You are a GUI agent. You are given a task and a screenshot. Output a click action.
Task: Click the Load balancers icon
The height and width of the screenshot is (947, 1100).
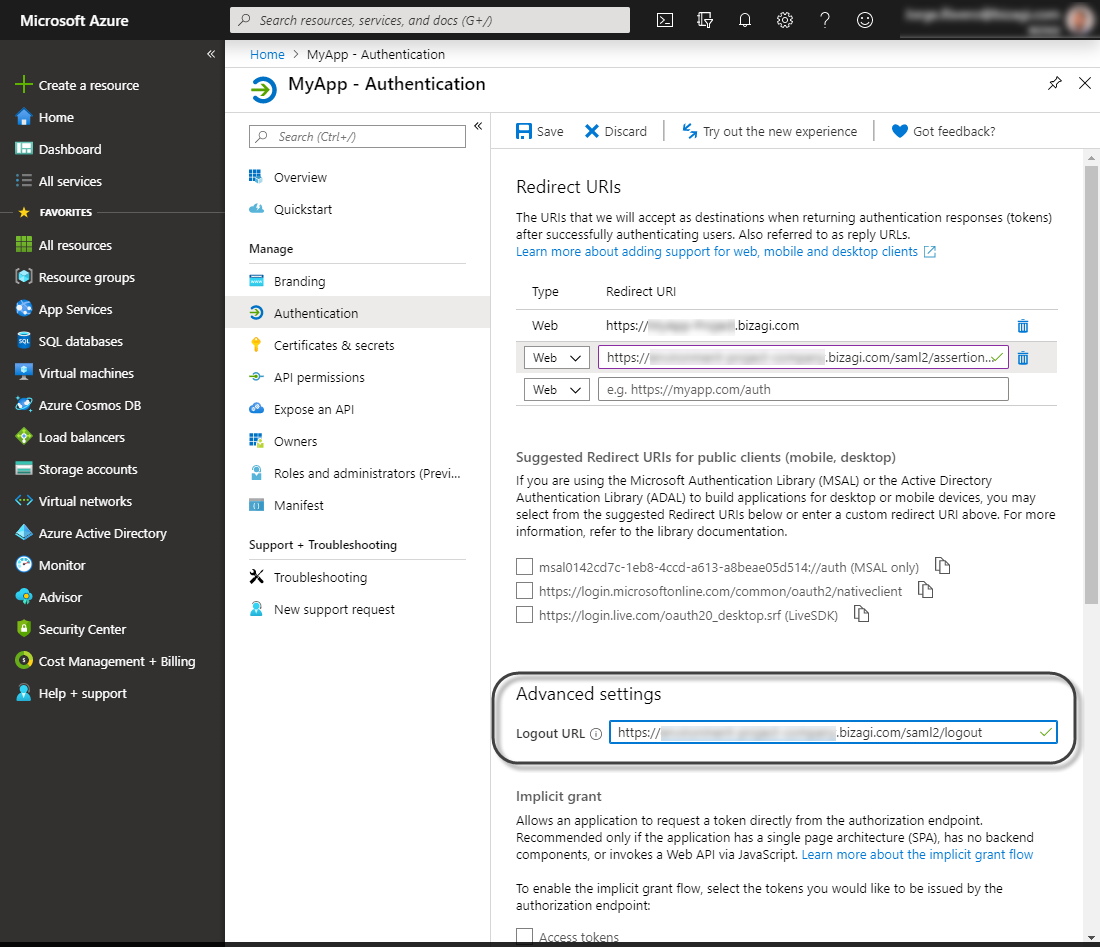tap(24, 436)
